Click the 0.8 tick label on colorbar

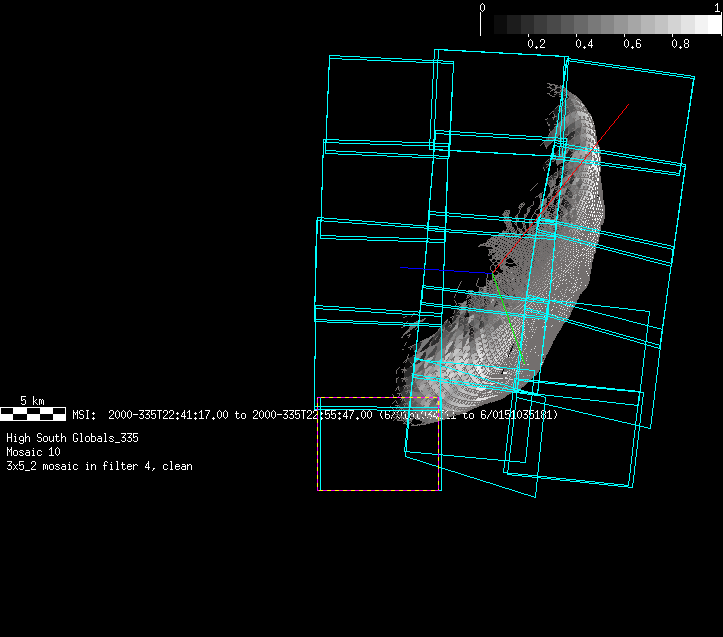pos(680,44)
